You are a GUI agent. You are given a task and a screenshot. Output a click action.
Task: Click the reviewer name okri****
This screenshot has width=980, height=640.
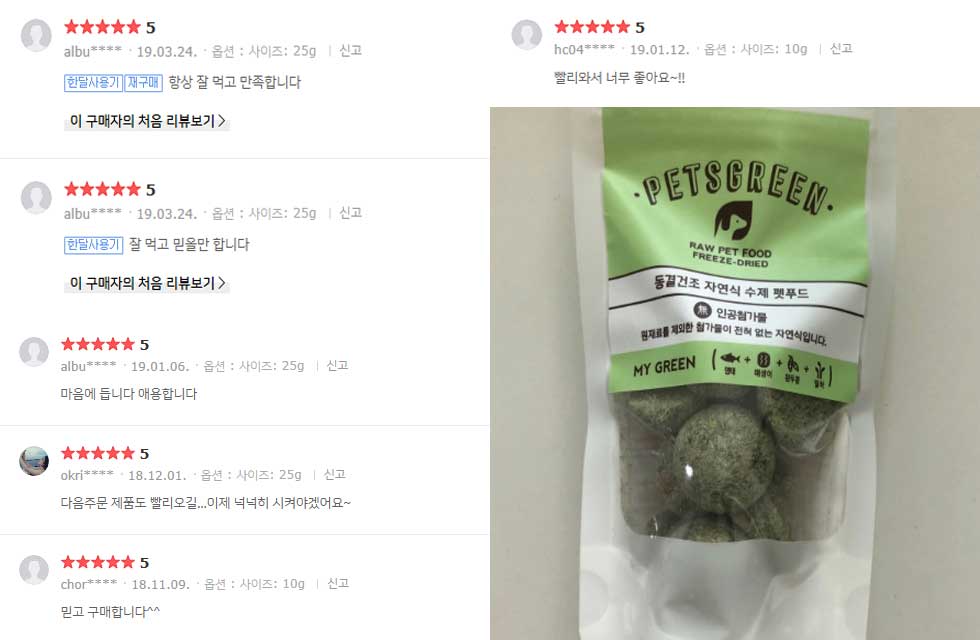click(x=88, y=476)
